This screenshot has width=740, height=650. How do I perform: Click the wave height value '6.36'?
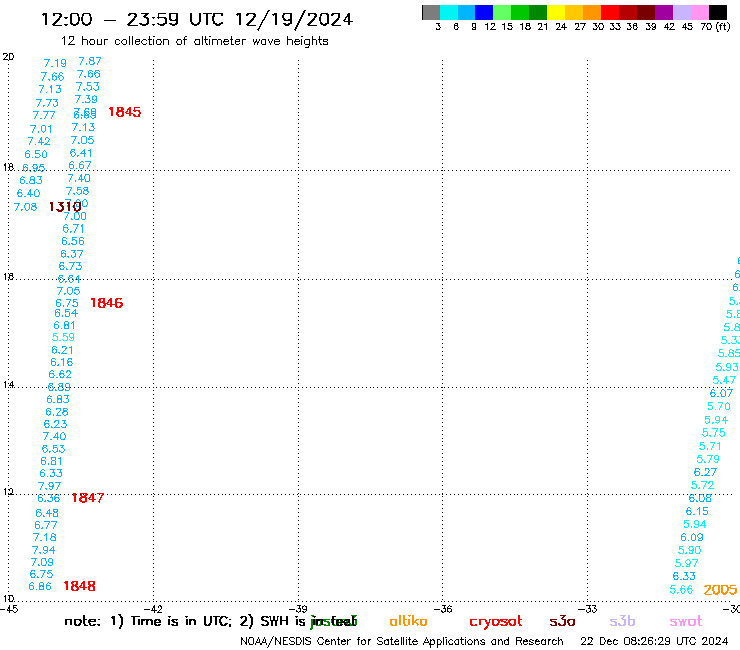(x=49, y=498)
